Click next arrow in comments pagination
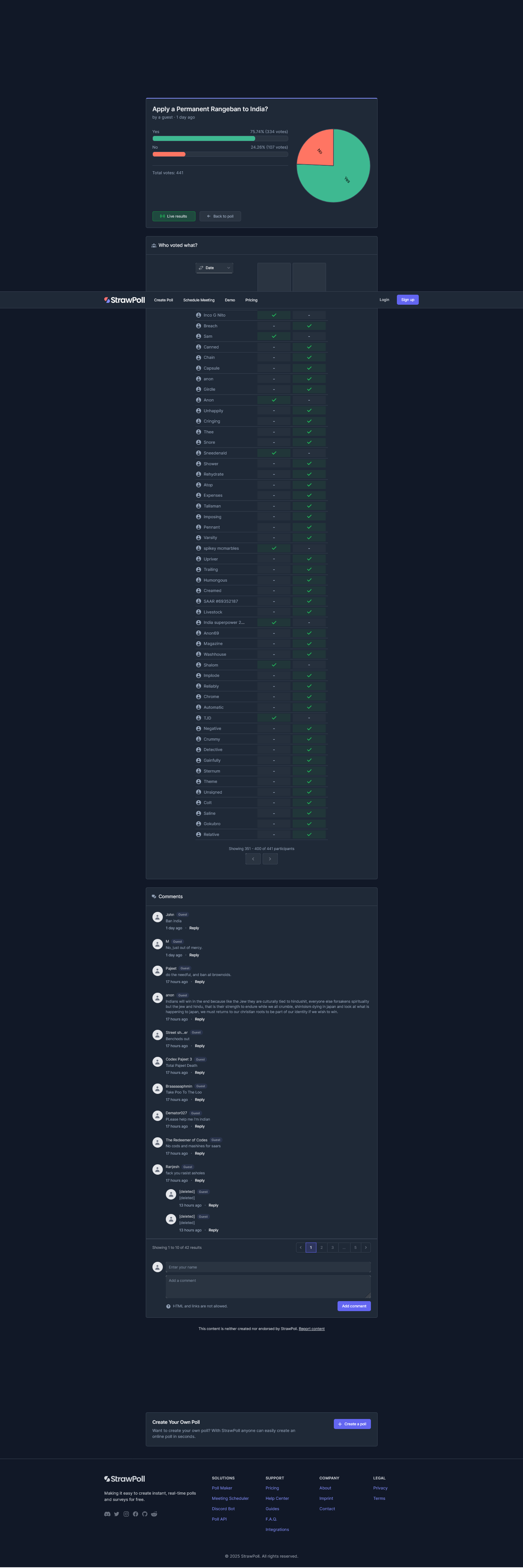Viewport: 523px width, 1568px height. pos(366,1247)
